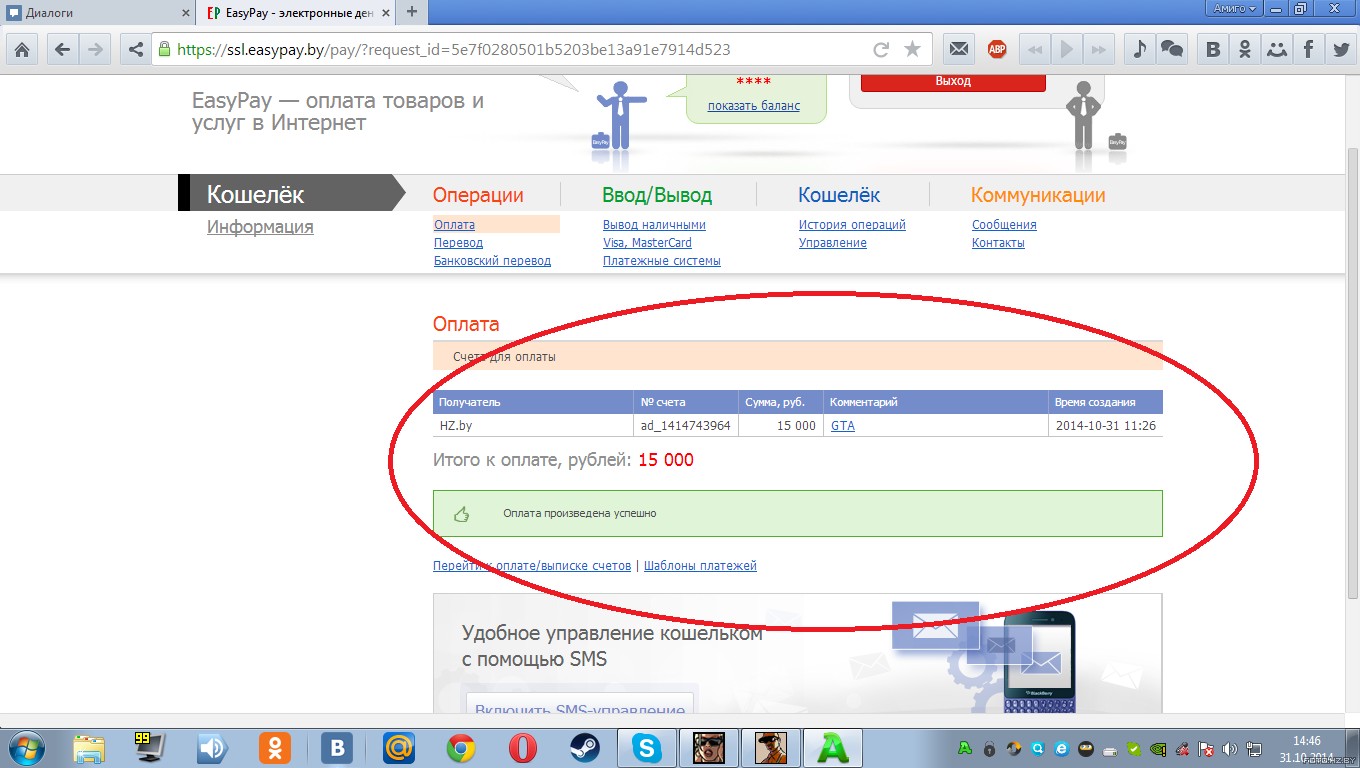The image size is (1360, 768).
Task: Open the VKontakte taskbar icon
Action: tap(336, 748)
